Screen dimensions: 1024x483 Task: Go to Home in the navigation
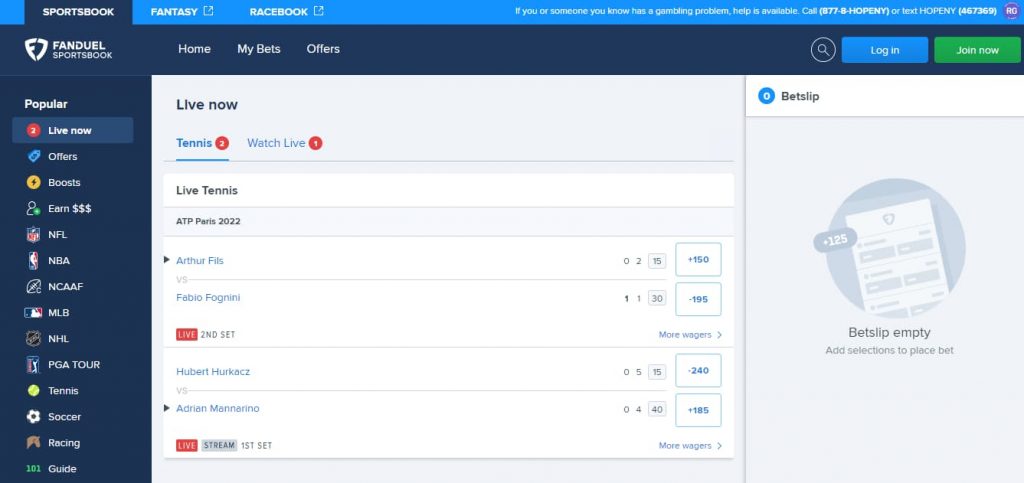click(195, 49)
